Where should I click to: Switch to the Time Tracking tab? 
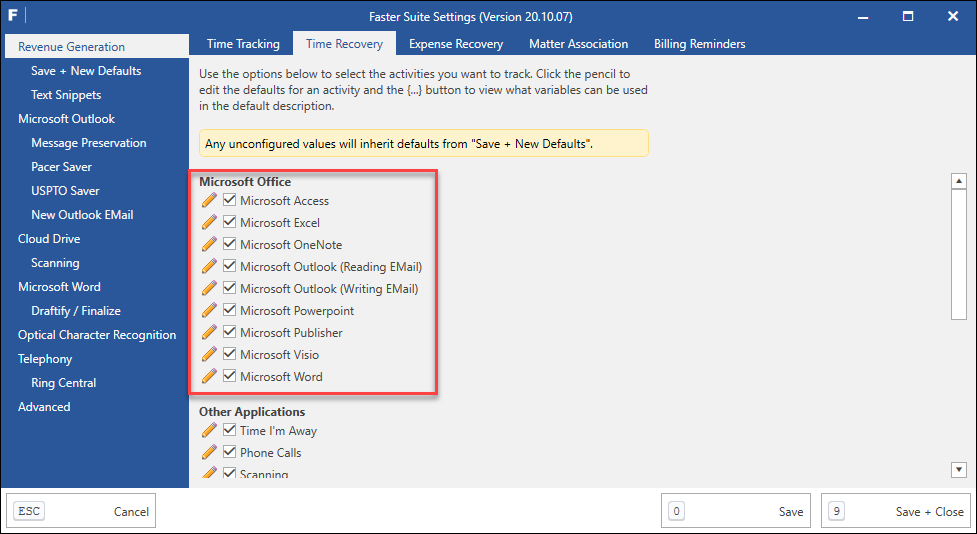[x=243, y=44]
